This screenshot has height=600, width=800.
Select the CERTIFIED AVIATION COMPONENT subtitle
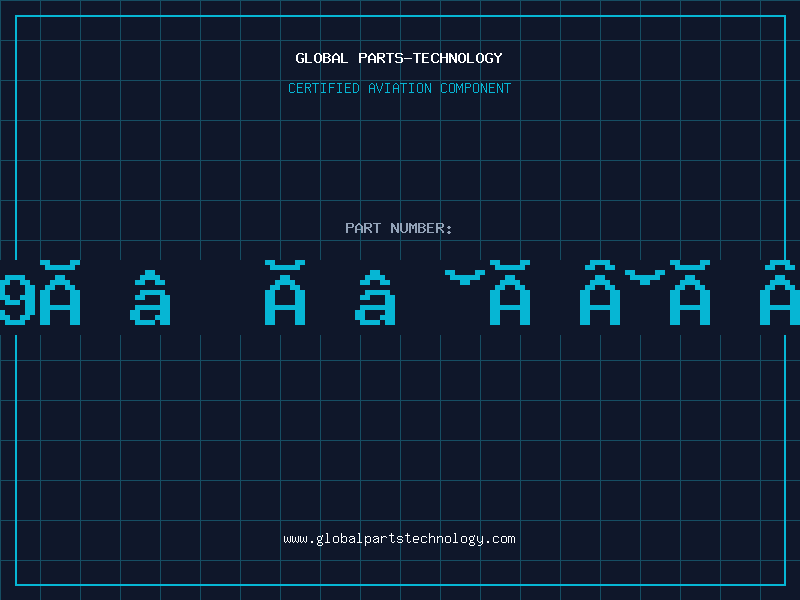click(399, 88)
